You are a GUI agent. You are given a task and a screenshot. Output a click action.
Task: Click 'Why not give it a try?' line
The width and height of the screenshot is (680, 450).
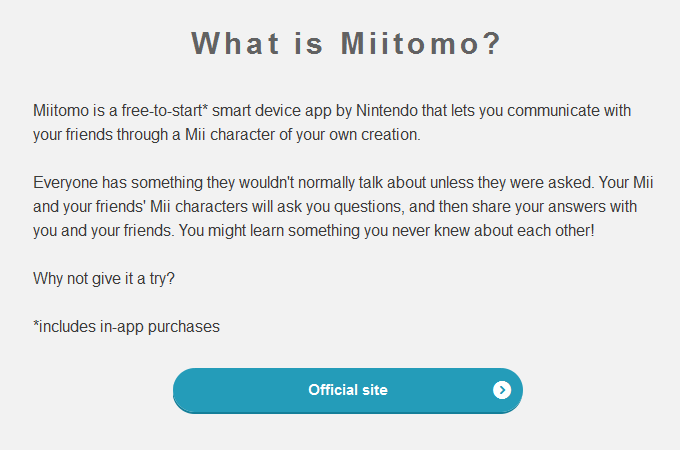tap(104, 278)
